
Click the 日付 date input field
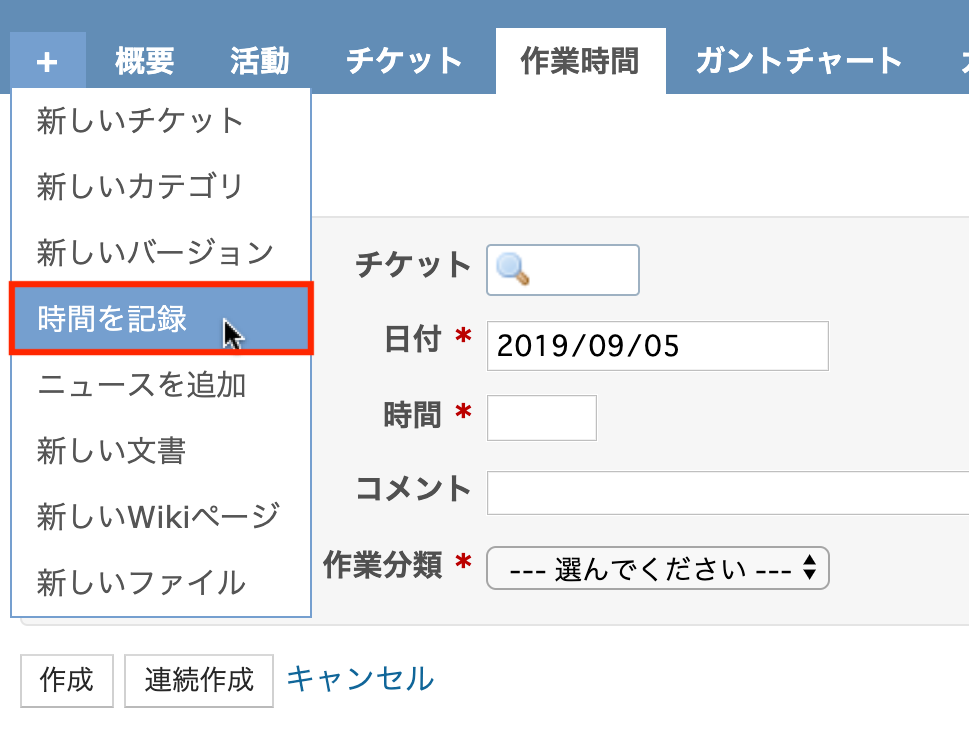(x=658, y=345)
